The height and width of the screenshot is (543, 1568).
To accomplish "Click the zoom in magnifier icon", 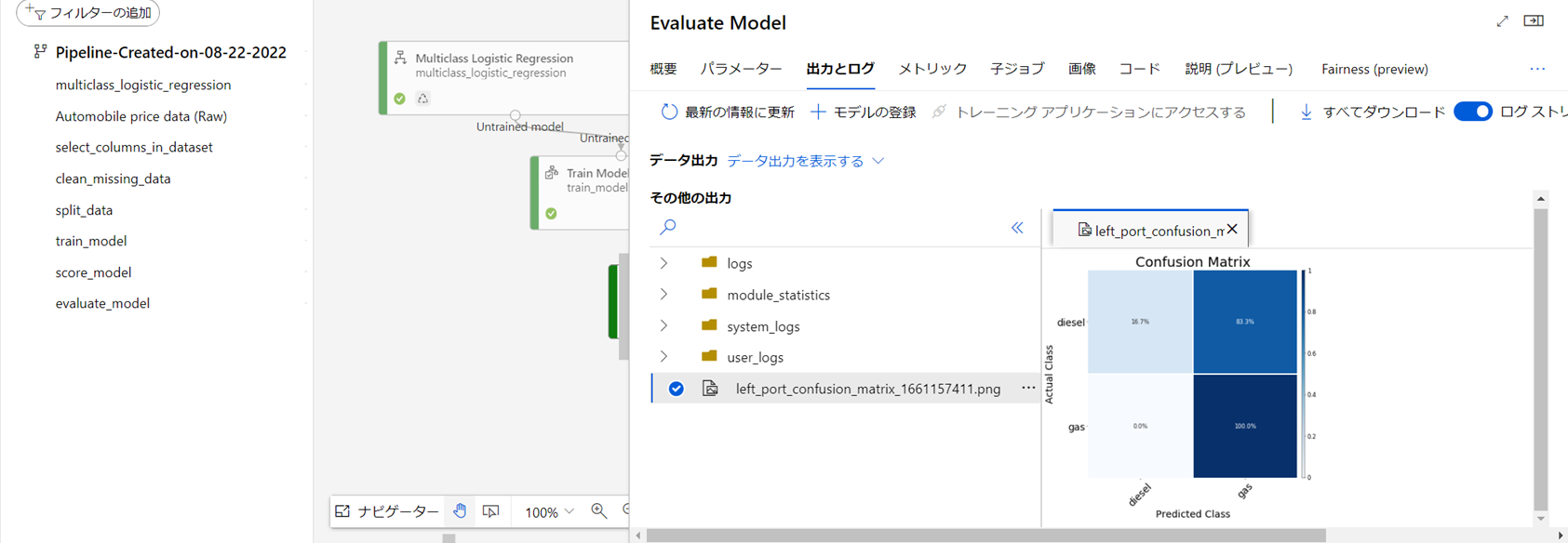I will [598, 511].
